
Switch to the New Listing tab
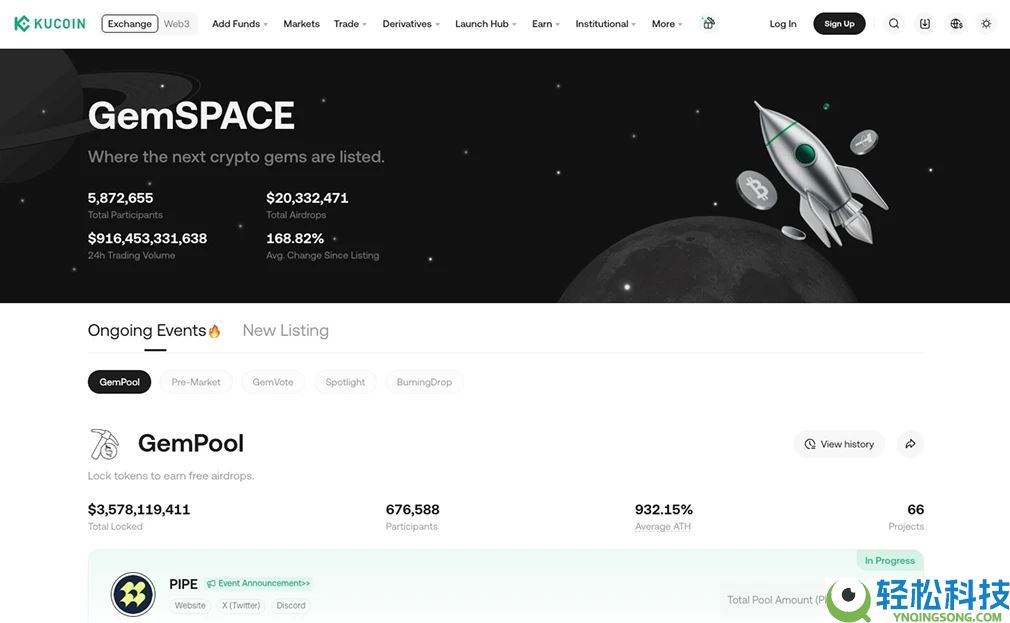(x=285, y=330)
